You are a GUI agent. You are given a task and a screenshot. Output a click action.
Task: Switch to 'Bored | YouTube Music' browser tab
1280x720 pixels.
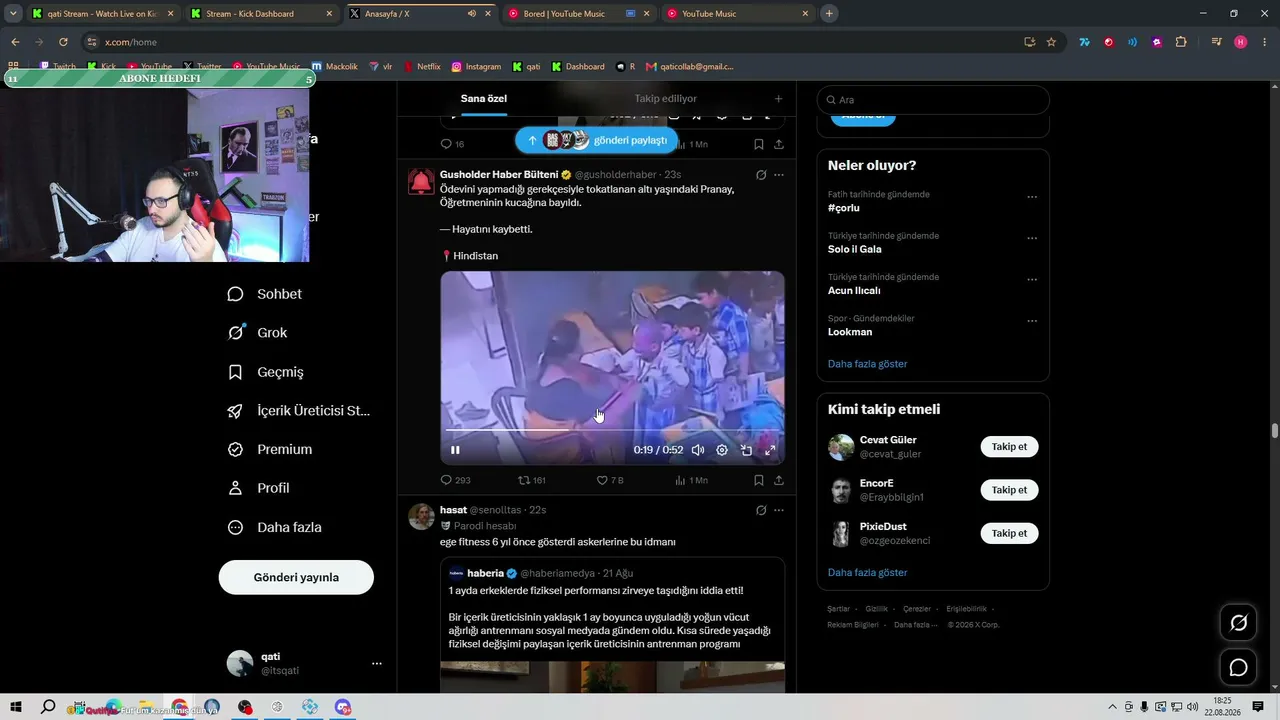(581, 14)
